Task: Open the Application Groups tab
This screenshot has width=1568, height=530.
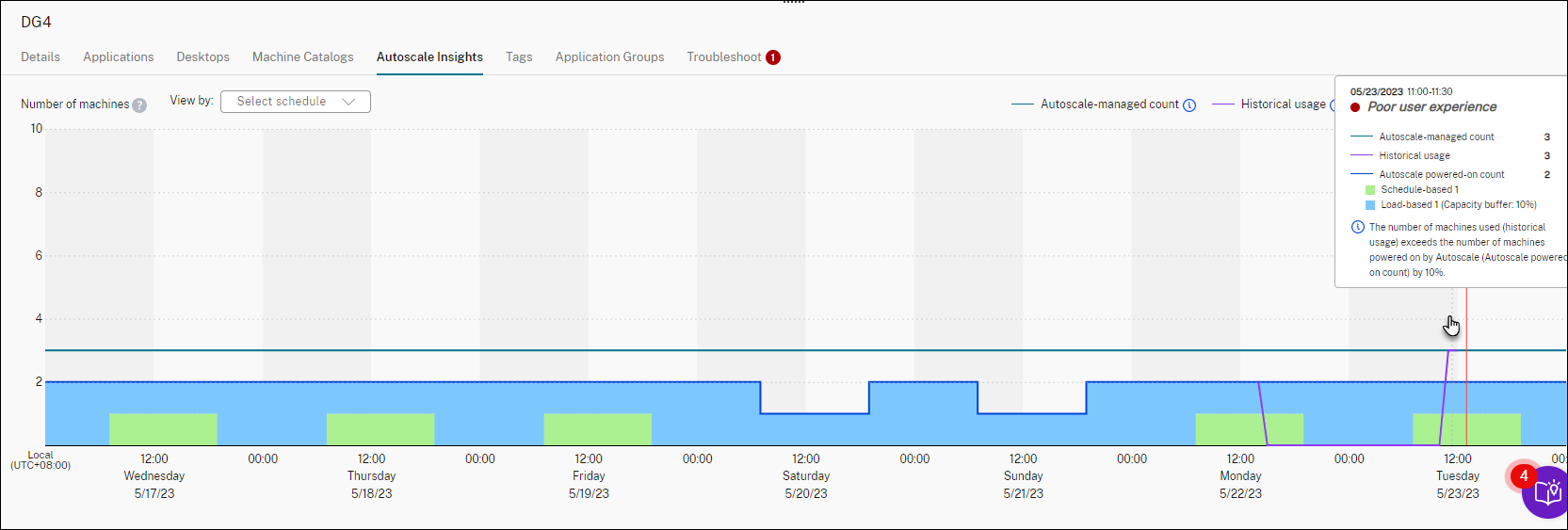Action: pyautogui.click(x=609, y=57)
